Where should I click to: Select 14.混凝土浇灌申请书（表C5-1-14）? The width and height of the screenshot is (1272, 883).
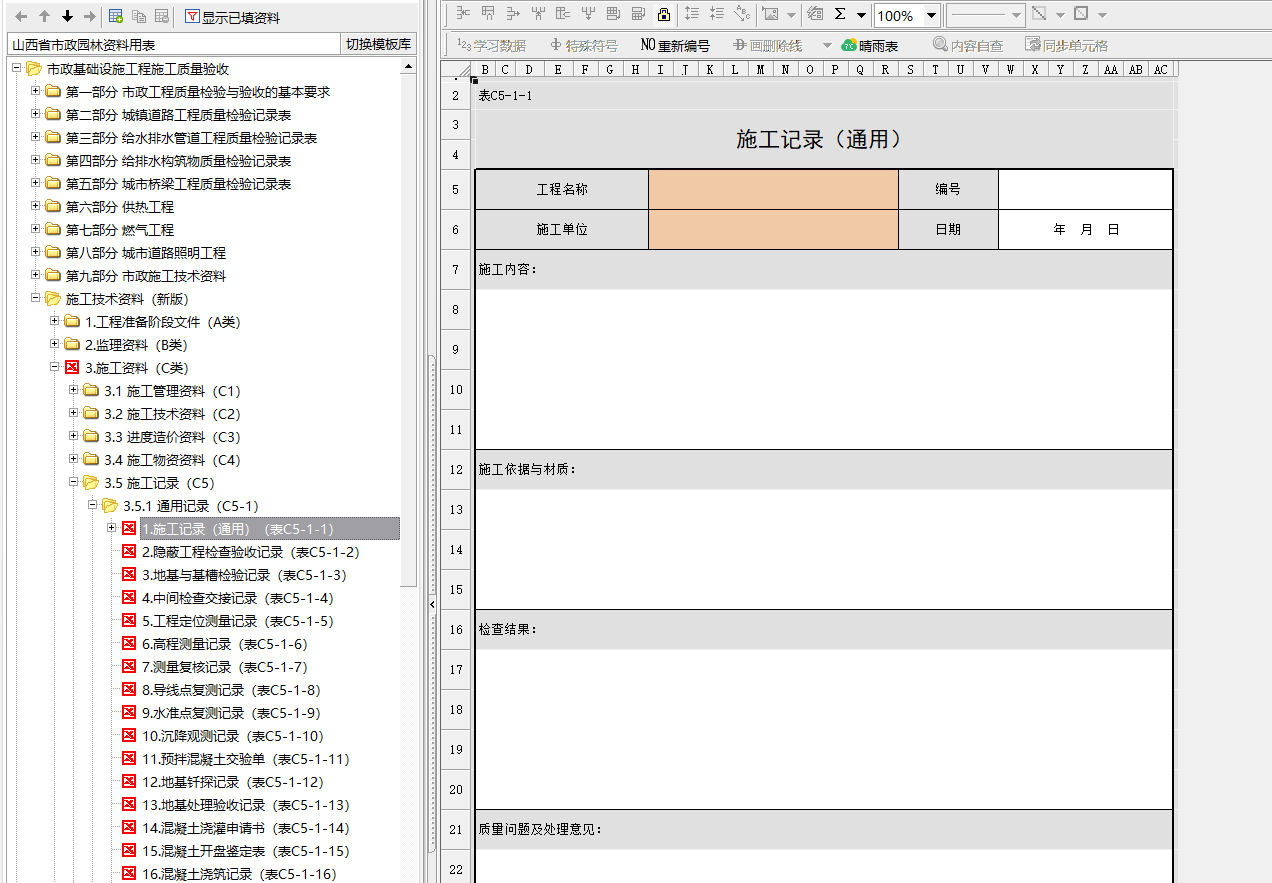(245, 828)
